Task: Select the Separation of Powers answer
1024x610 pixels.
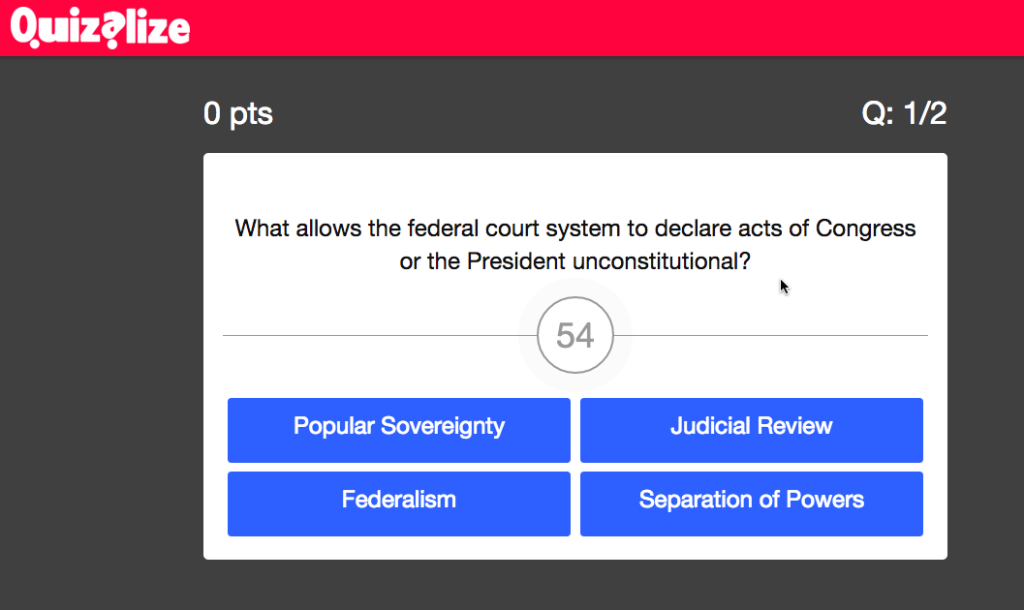Action: 751,504
